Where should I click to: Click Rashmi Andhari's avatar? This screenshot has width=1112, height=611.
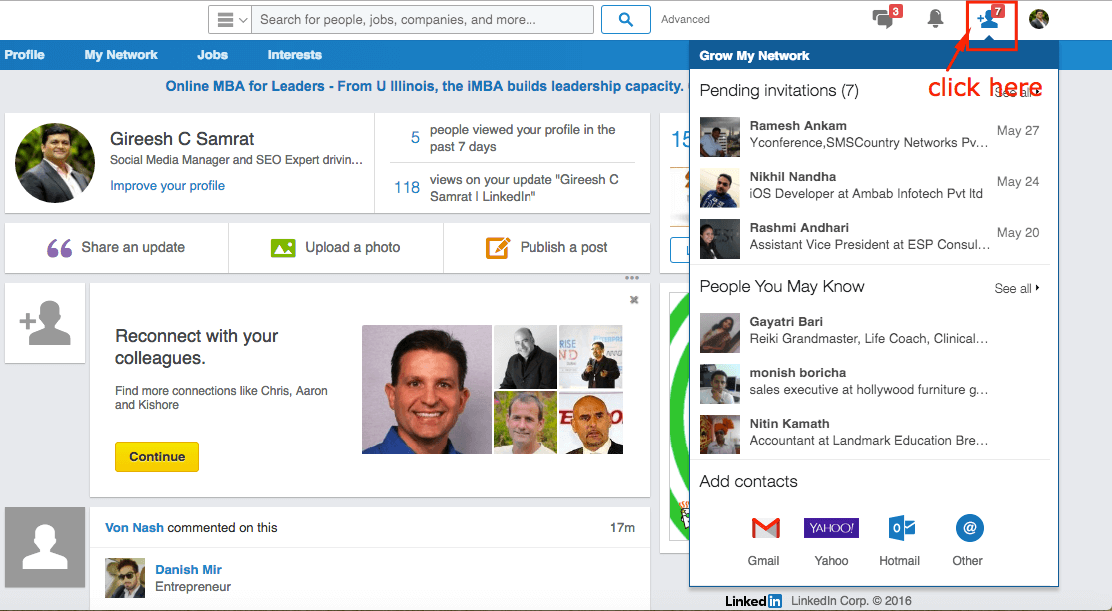tap(720, 239)
